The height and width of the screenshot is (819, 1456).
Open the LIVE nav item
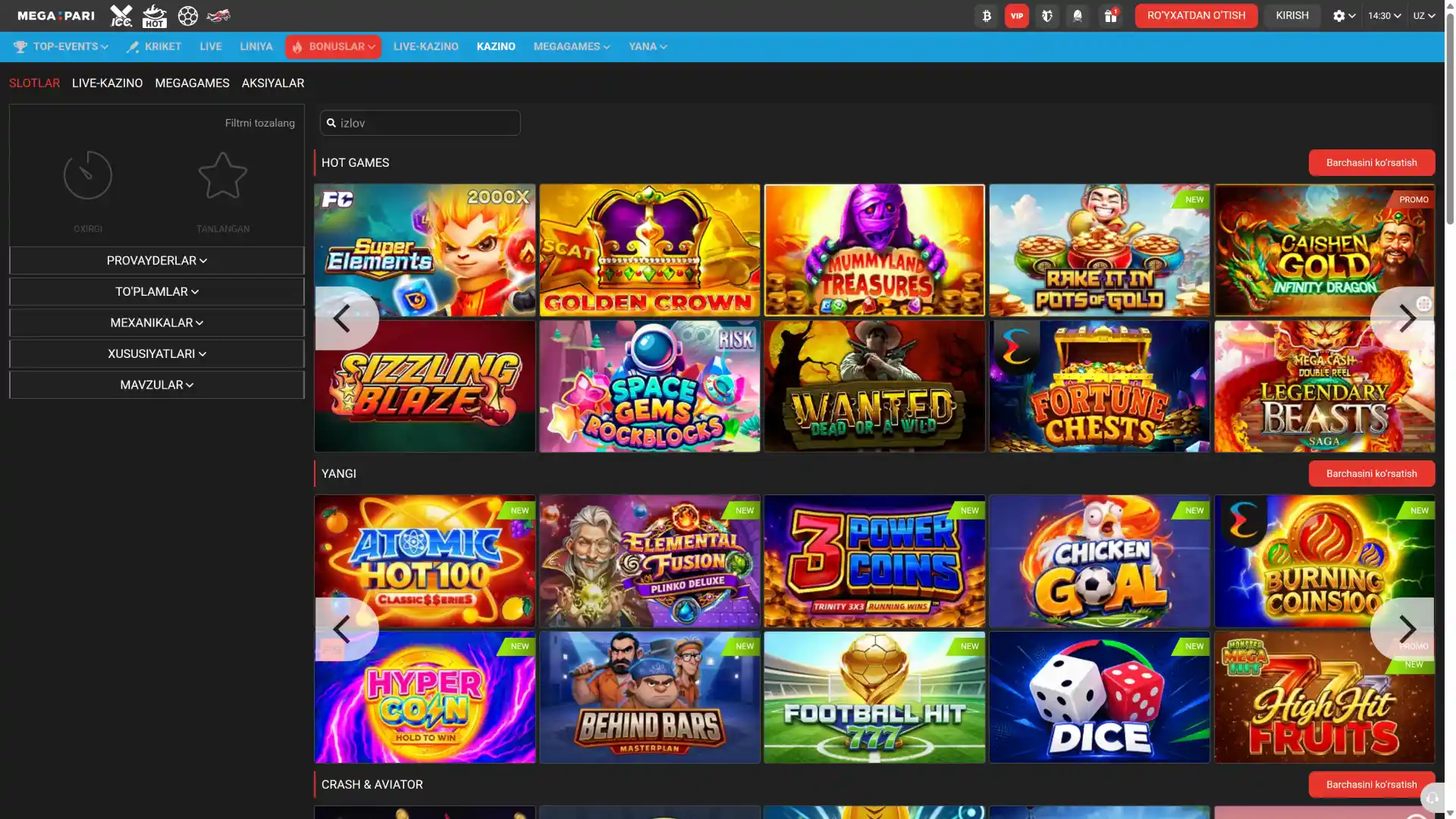[x=211, y=47]
